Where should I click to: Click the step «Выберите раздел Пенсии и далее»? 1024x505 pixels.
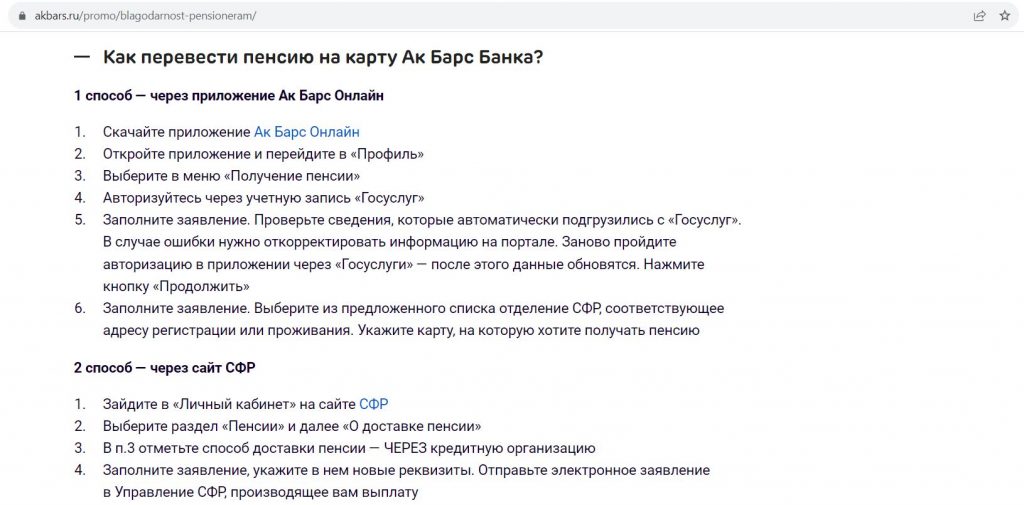(x=292, y=427)
